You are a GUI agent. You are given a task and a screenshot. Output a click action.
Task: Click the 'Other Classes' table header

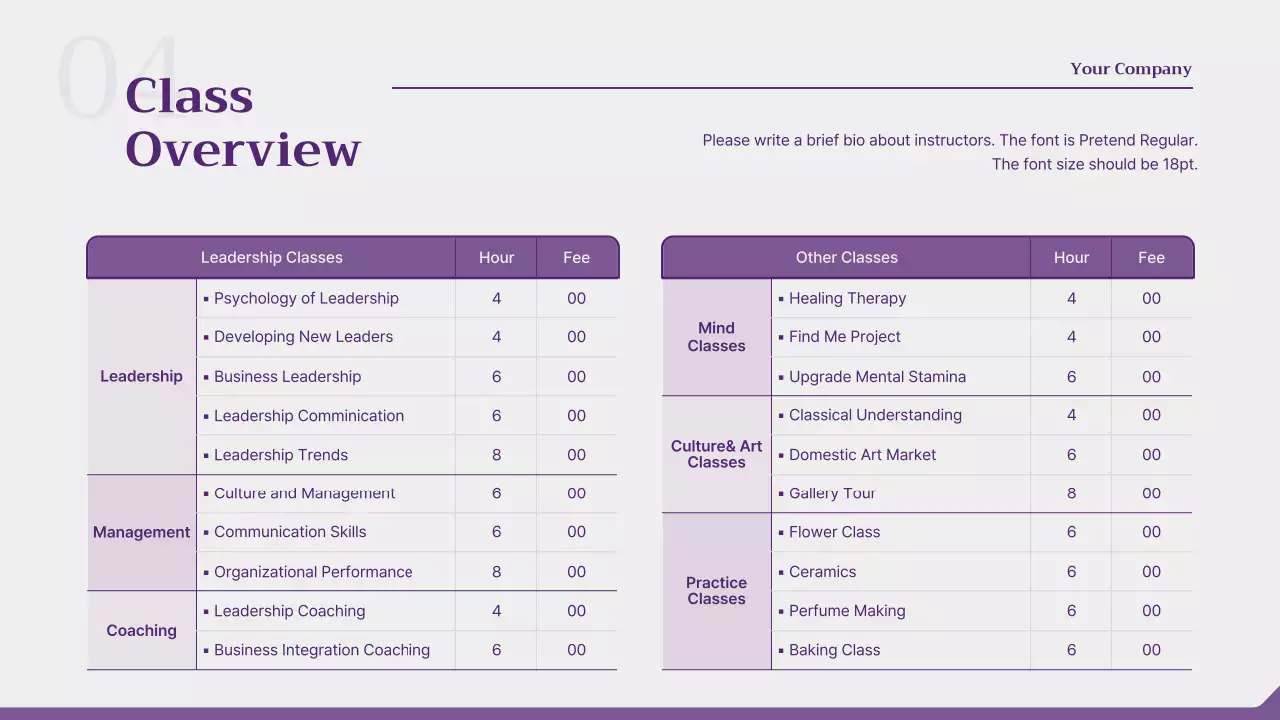846,258
